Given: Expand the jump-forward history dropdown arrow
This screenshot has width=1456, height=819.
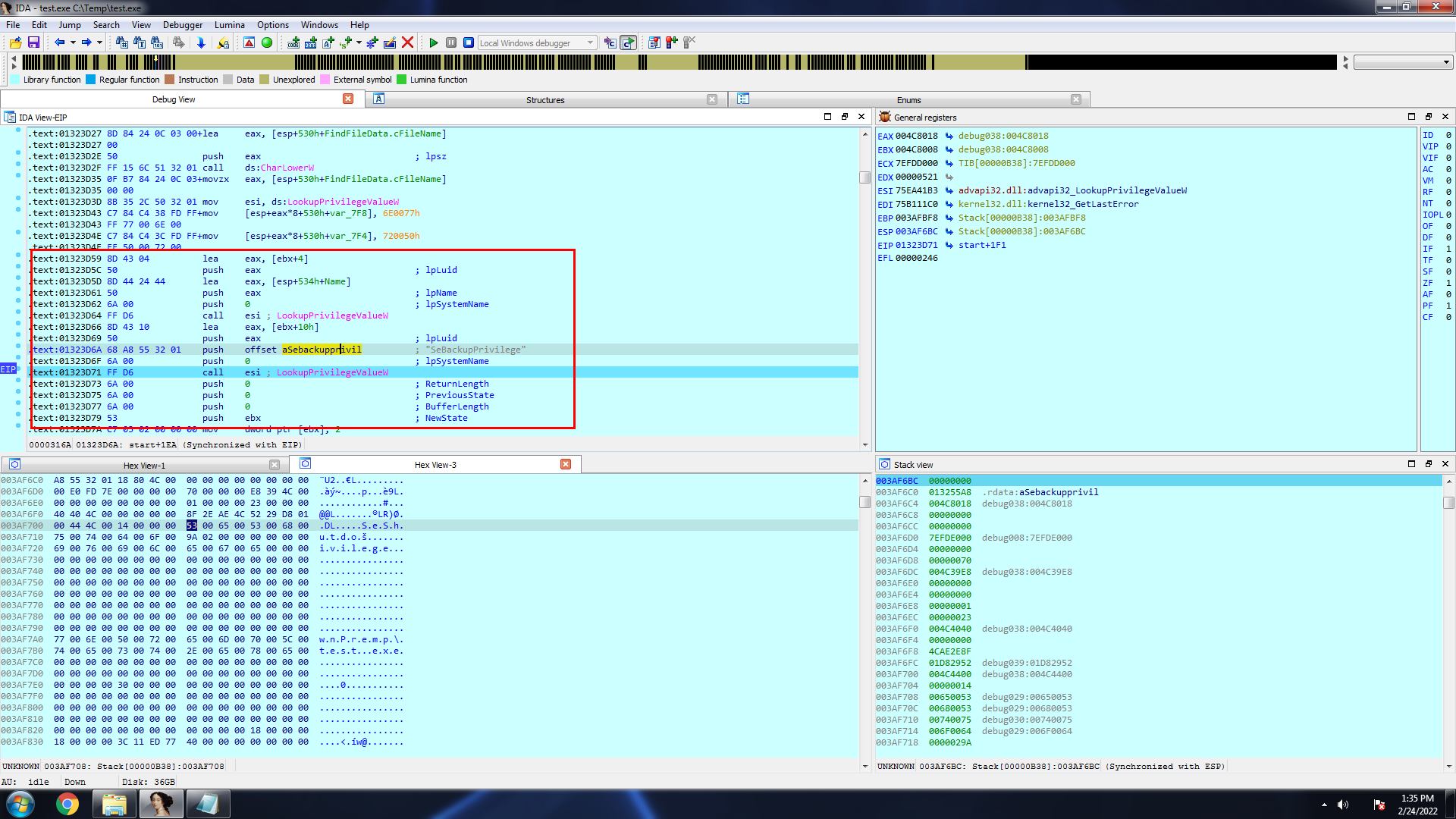Looking at the screenshot, I should [x=99, y=42].
